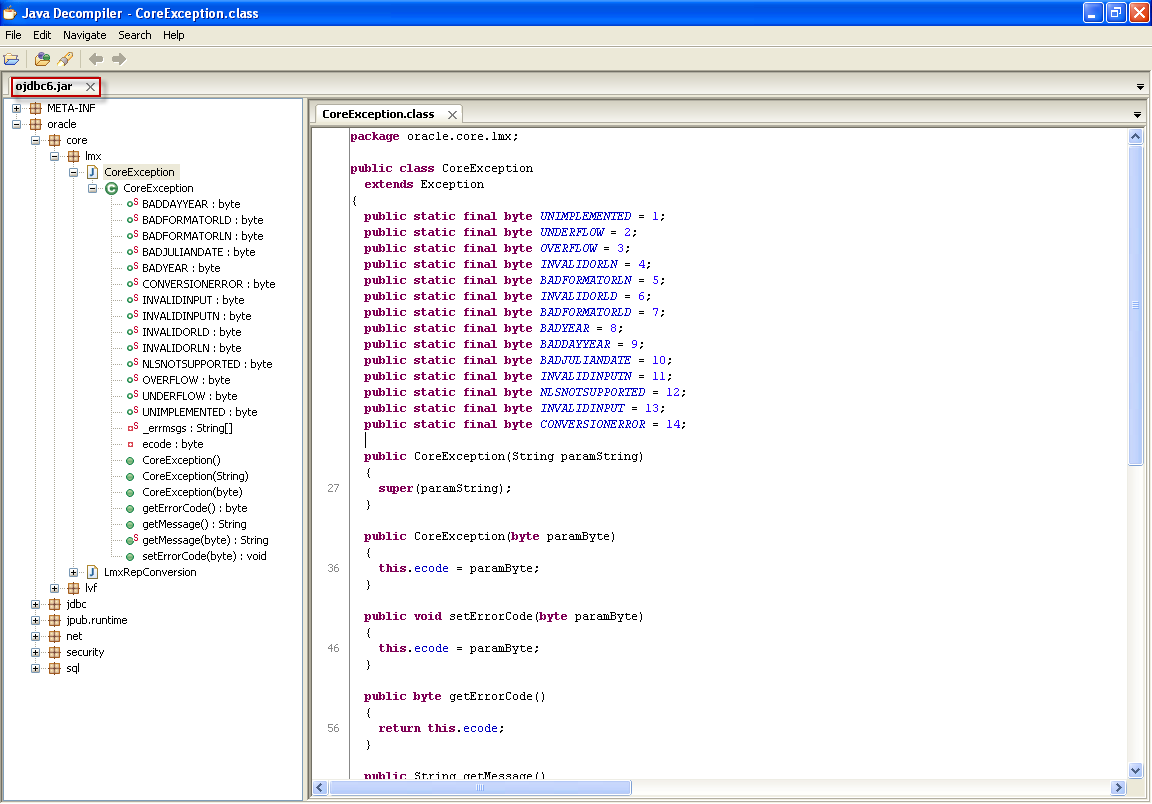Close the ojdbc6.jar tab
Viewport: 1152px width, 804px height.
pos(90,87)
